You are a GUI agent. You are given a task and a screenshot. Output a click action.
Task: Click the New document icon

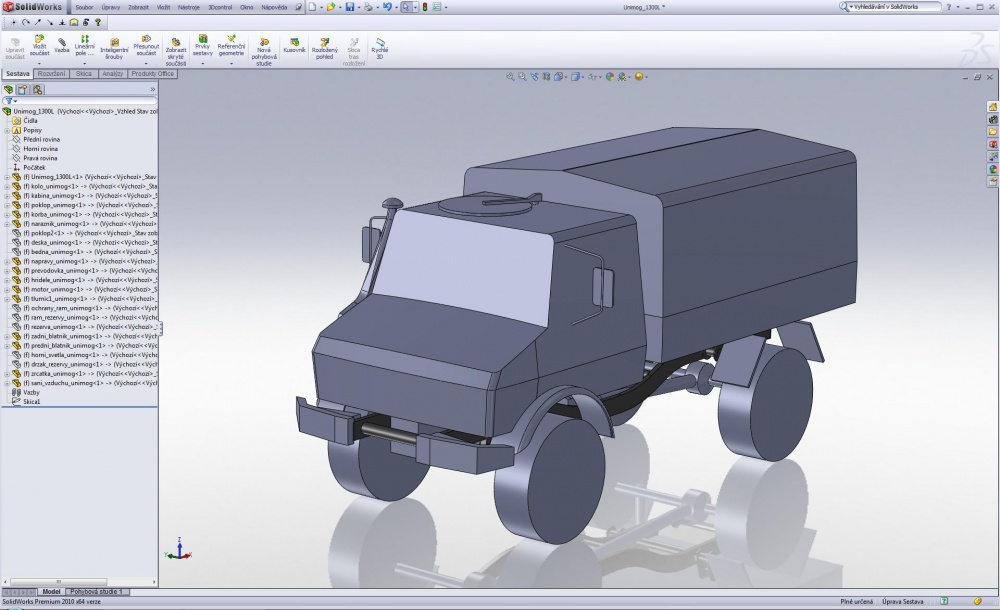[x=312, y=7]
